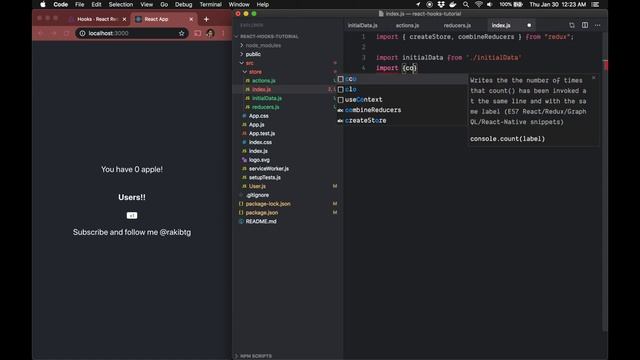Click the cast icon in browser toolbar

point(198,33)
